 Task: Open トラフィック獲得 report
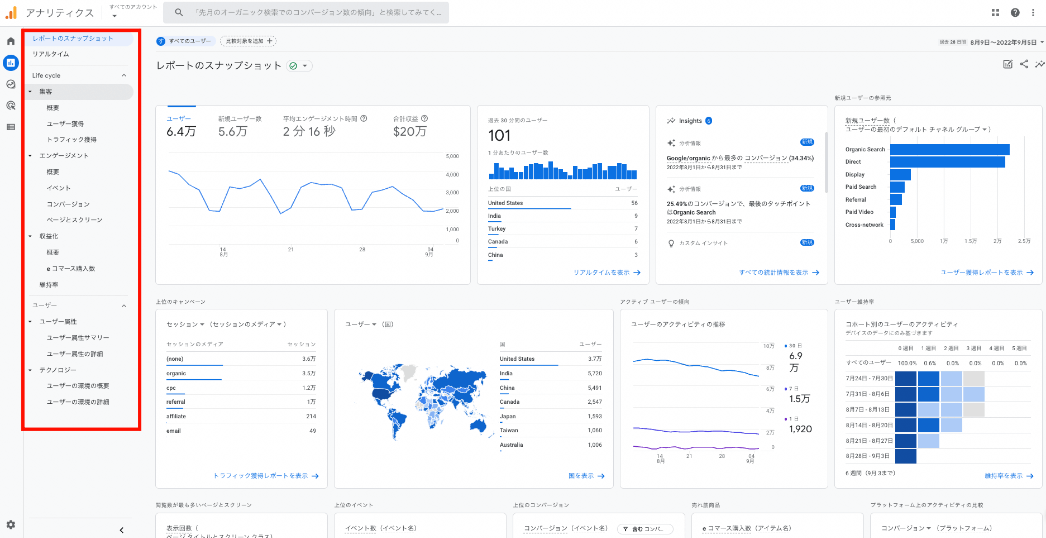click(71, 140)
